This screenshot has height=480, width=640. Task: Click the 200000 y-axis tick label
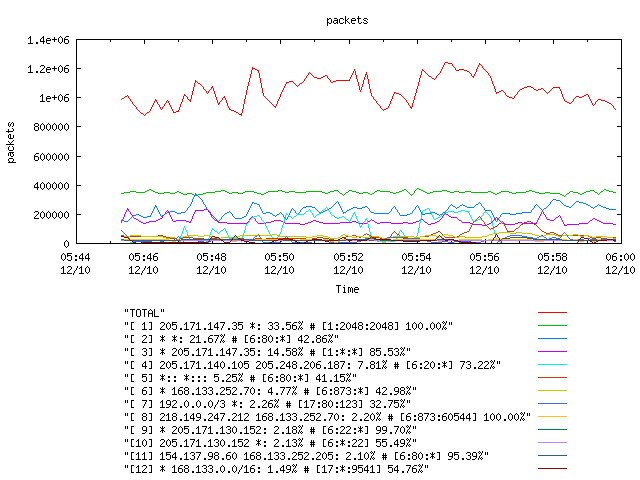(x=51, y=215)
